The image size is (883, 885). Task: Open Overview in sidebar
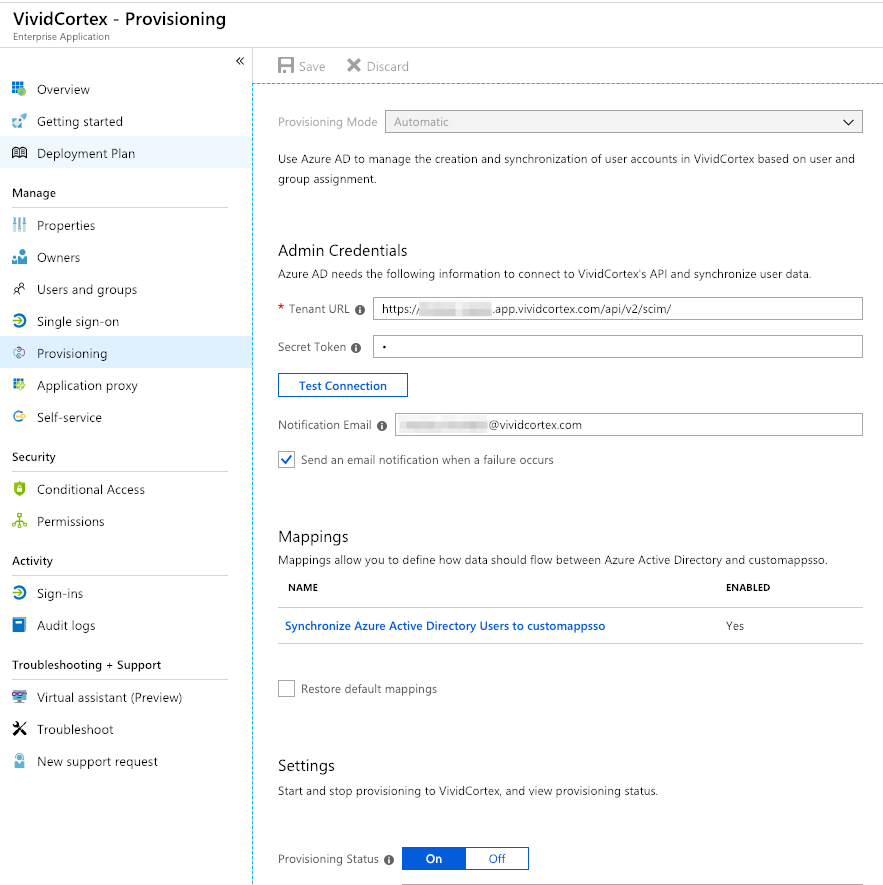63,89
